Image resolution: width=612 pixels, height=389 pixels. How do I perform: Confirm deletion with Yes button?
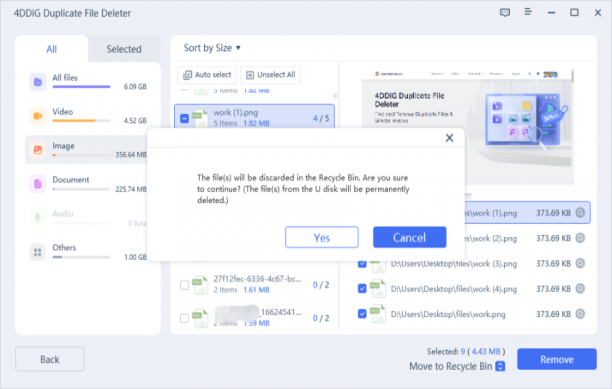click(322, 237)
